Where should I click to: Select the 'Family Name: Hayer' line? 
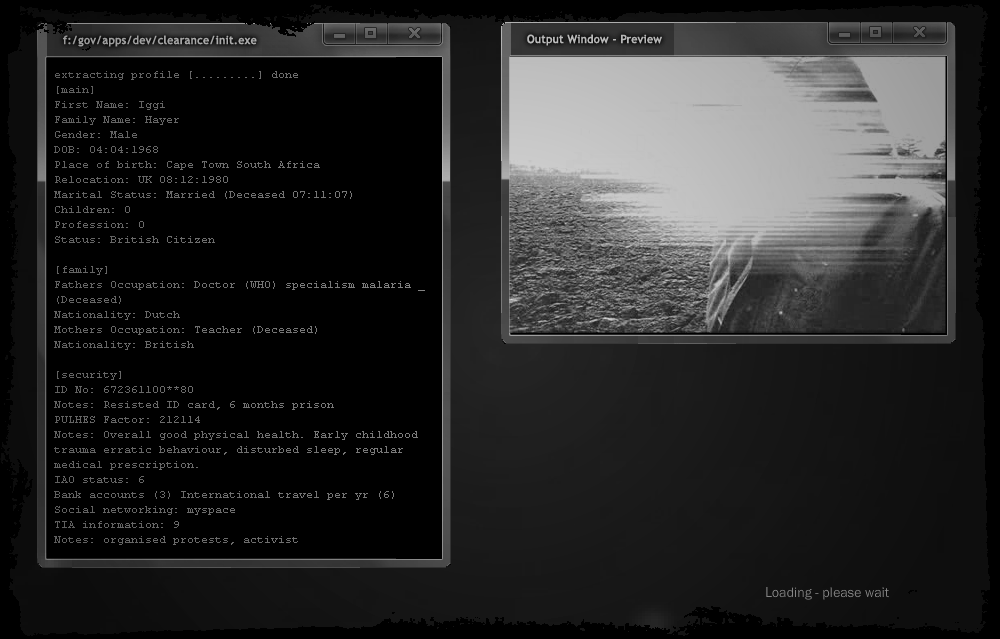(117, 120)
